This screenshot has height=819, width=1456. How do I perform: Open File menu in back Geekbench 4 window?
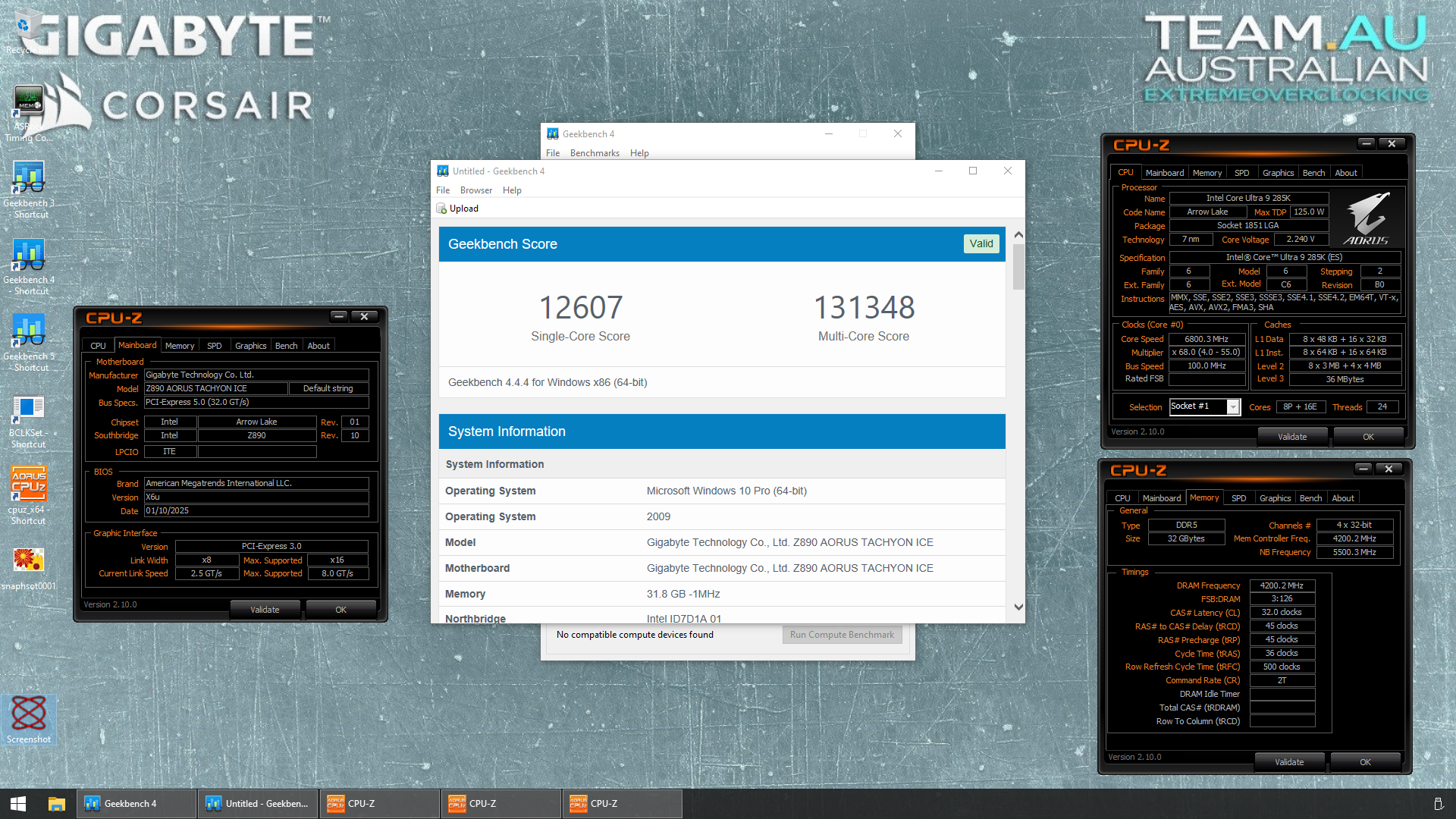[x=553, y=153]
